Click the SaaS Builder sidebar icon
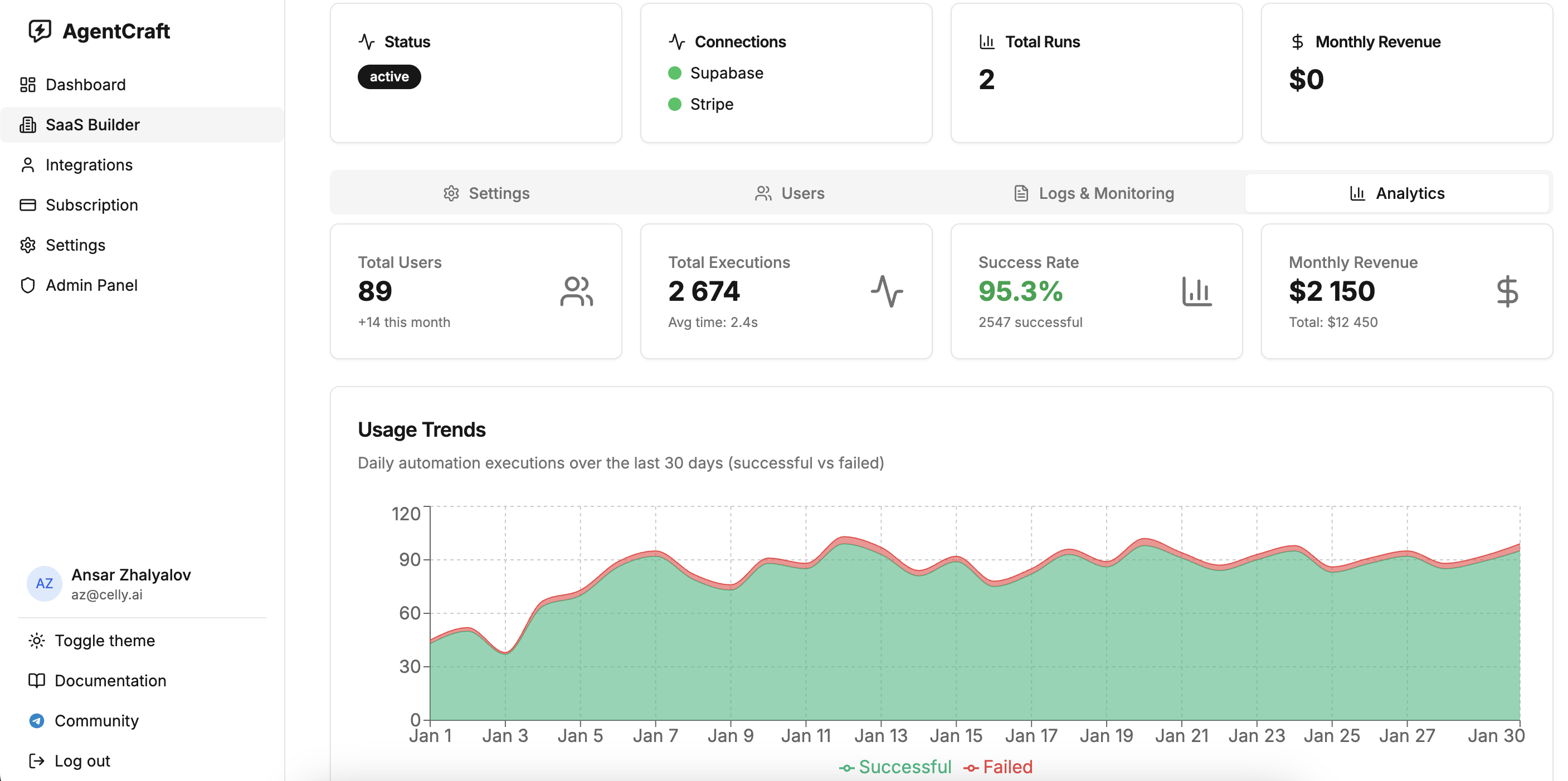This screenshot has height=781, width=1568. 28,125
